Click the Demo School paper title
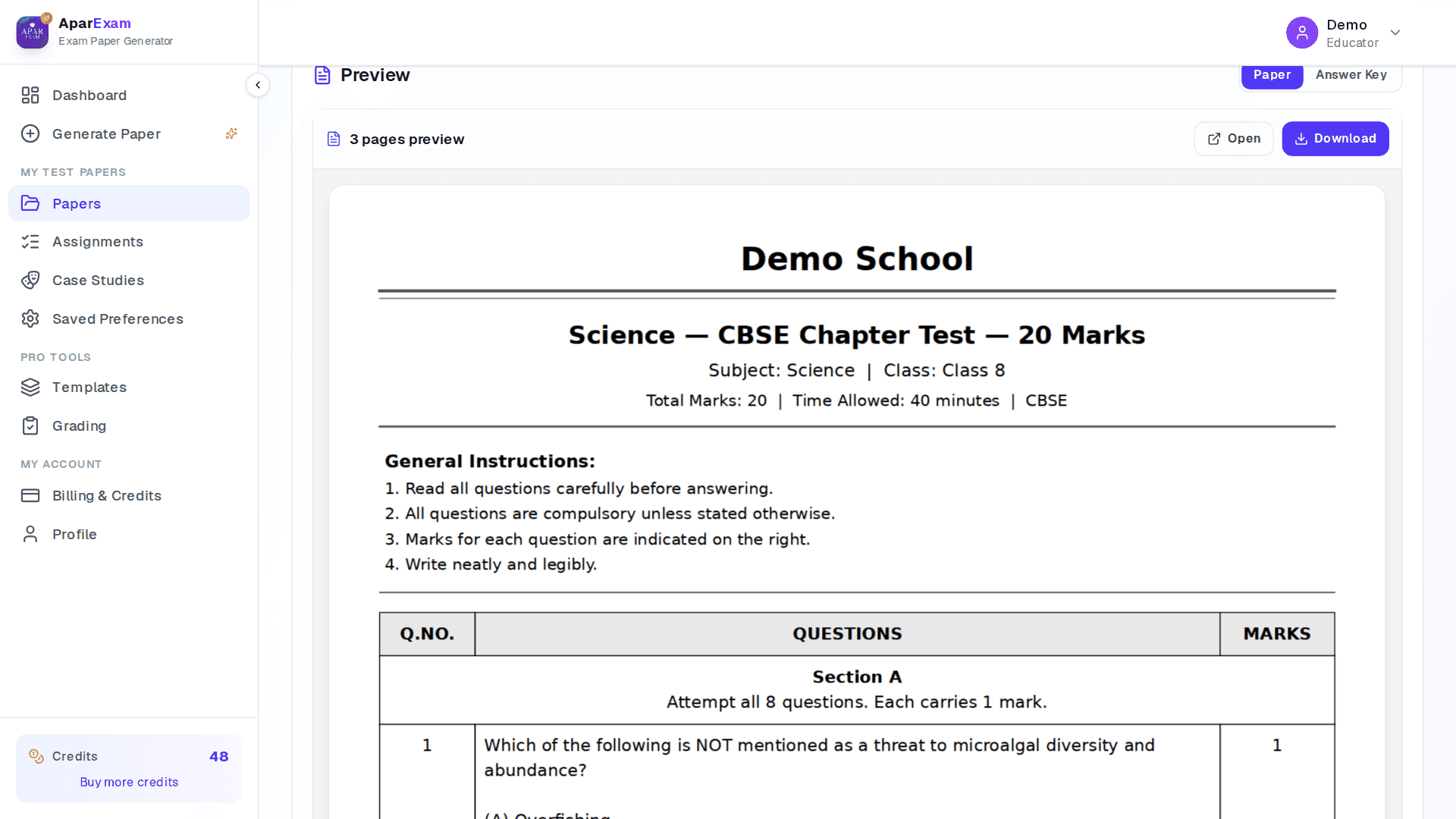The width and height of the screenshot is (1456, 819). pos(857,259)
